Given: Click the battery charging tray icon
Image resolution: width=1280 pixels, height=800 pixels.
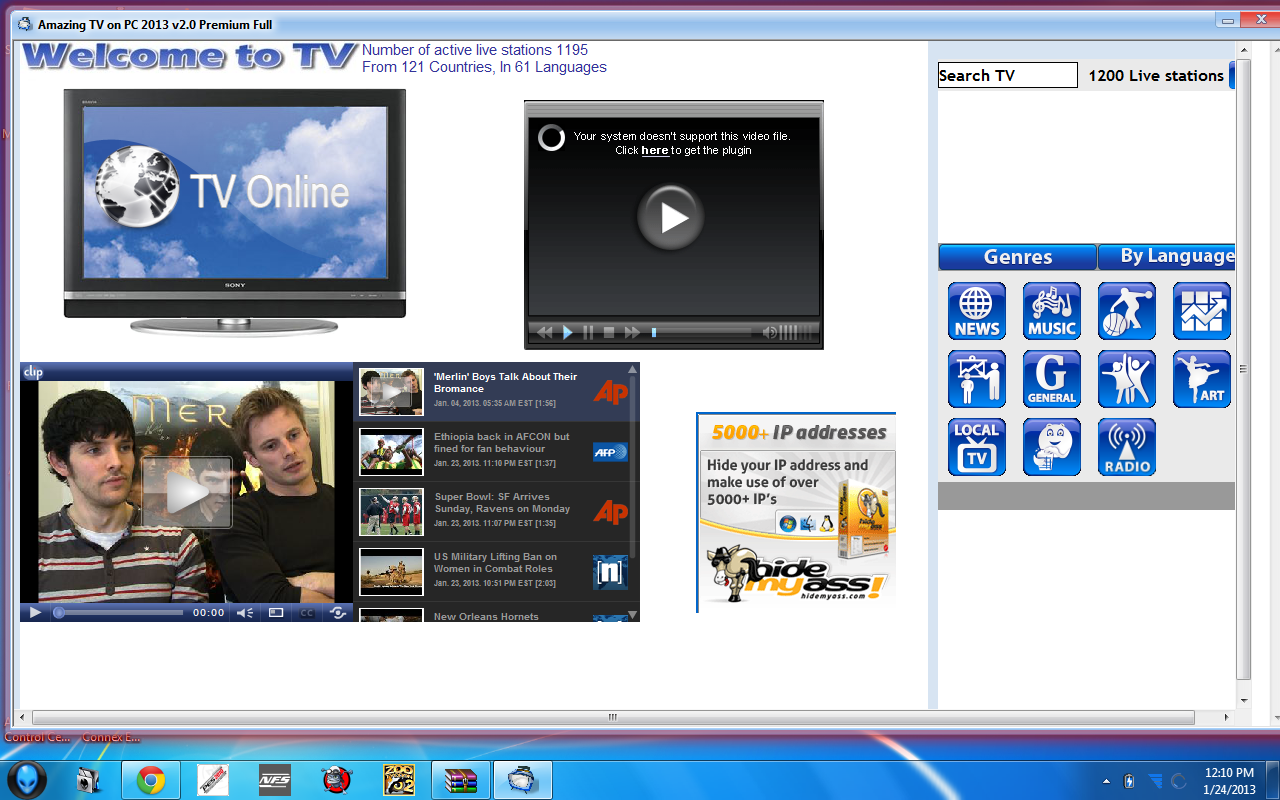Looking at the screenshot, I should pyautogui.click(x=1130, y=781).
